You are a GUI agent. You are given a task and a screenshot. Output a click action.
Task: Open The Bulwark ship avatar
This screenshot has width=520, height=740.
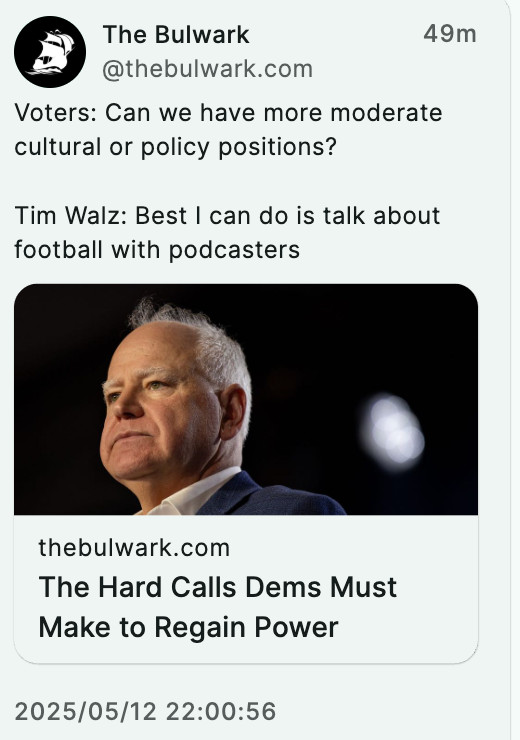50,52
